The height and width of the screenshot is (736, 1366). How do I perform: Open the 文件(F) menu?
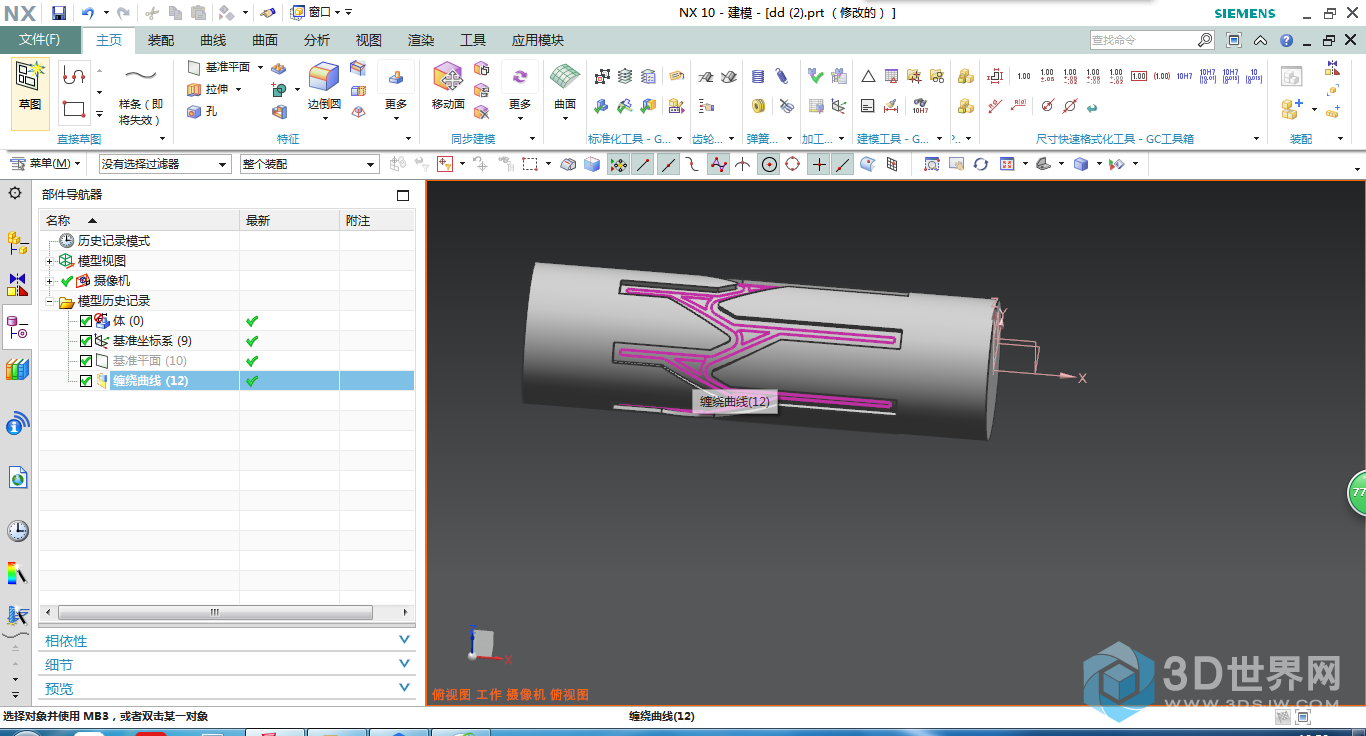(40, 40)
